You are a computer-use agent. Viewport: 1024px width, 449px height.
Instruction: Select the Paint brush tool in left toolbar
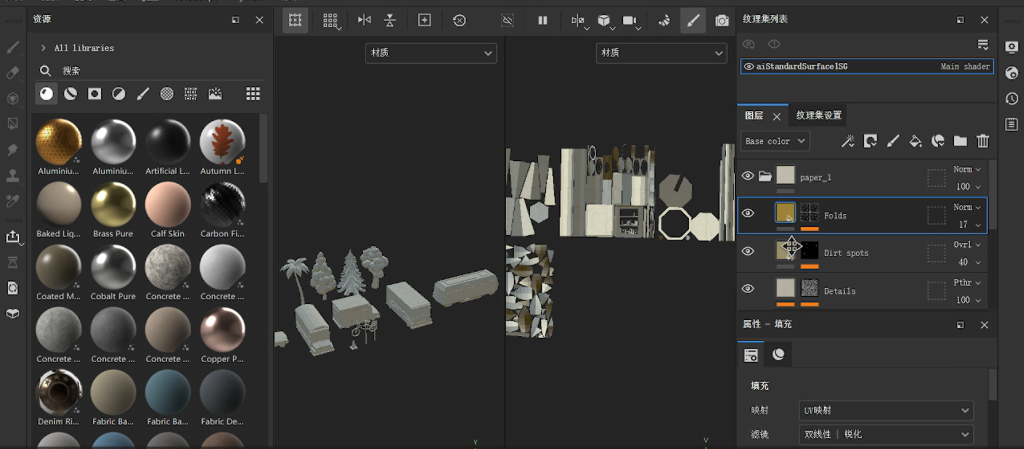[12, 48]
